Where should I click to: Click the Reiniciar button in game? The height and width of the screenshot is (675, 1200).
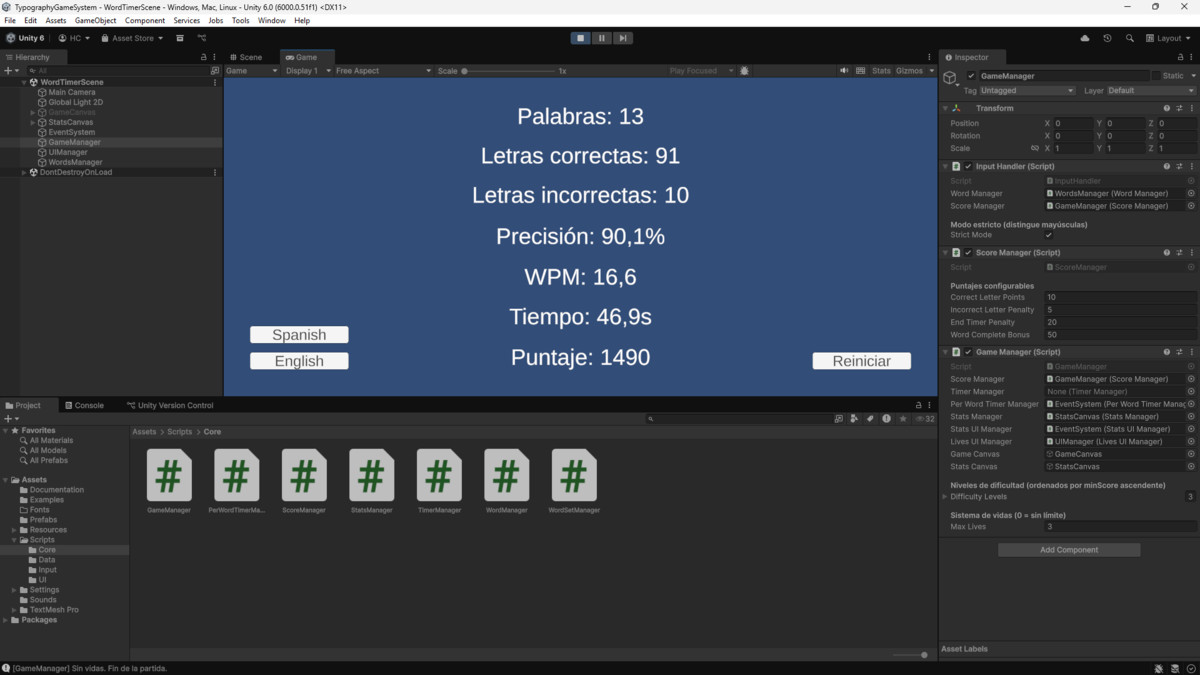(862, 361)
